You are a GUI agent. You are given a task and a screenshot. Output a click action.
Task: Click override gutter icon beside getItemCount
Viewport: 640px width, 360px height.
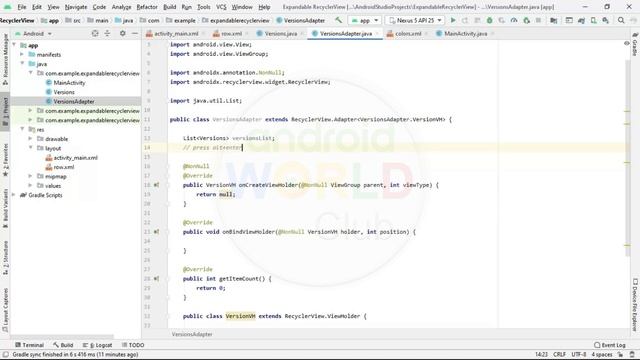click(156, 279)
